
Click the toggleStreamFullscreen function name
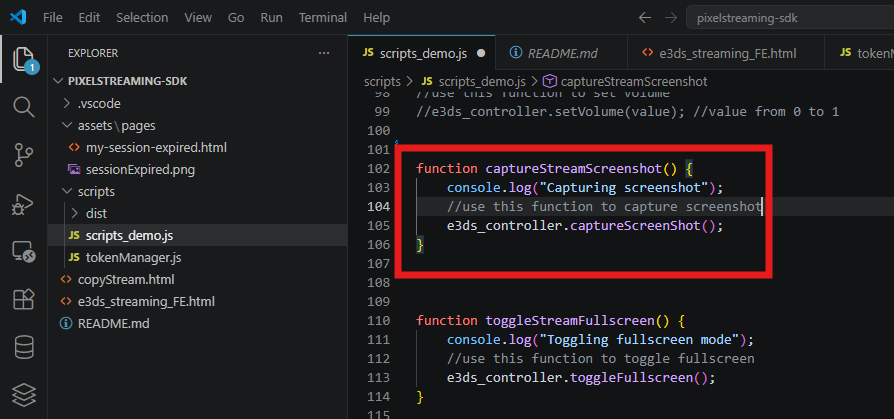(x=570, y=320)
